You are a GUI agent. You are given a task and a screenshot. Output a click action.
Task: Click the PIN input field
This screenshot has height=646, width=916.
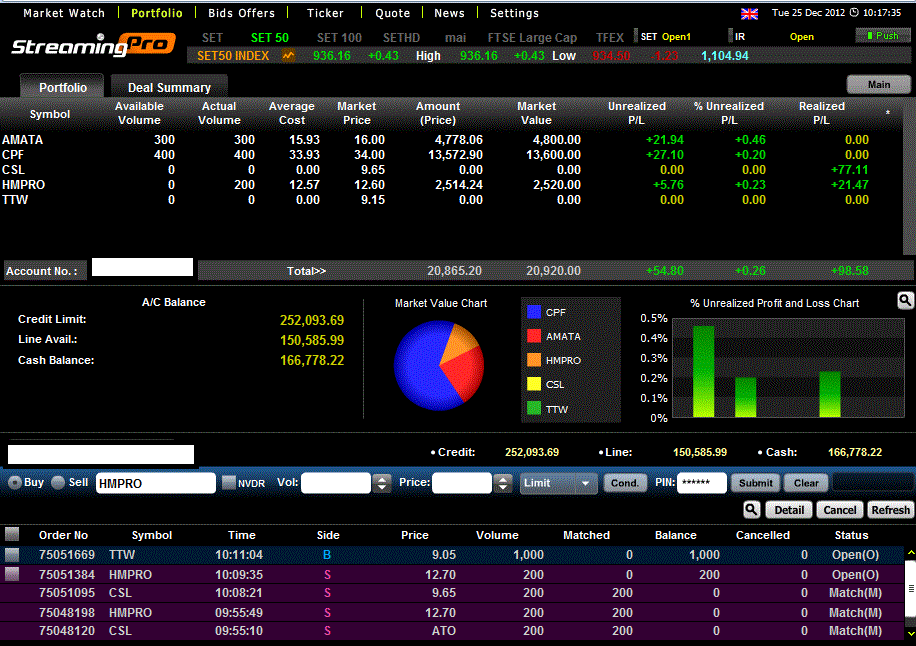702,483
